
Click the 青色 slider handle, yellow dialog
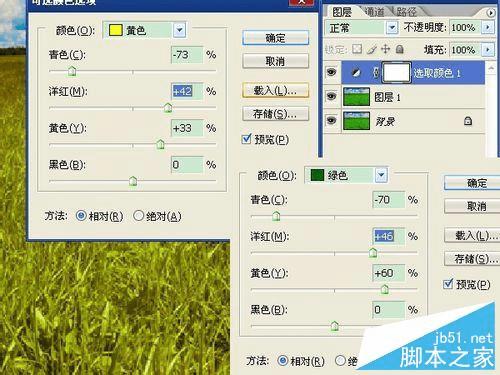tap(72, 71)
